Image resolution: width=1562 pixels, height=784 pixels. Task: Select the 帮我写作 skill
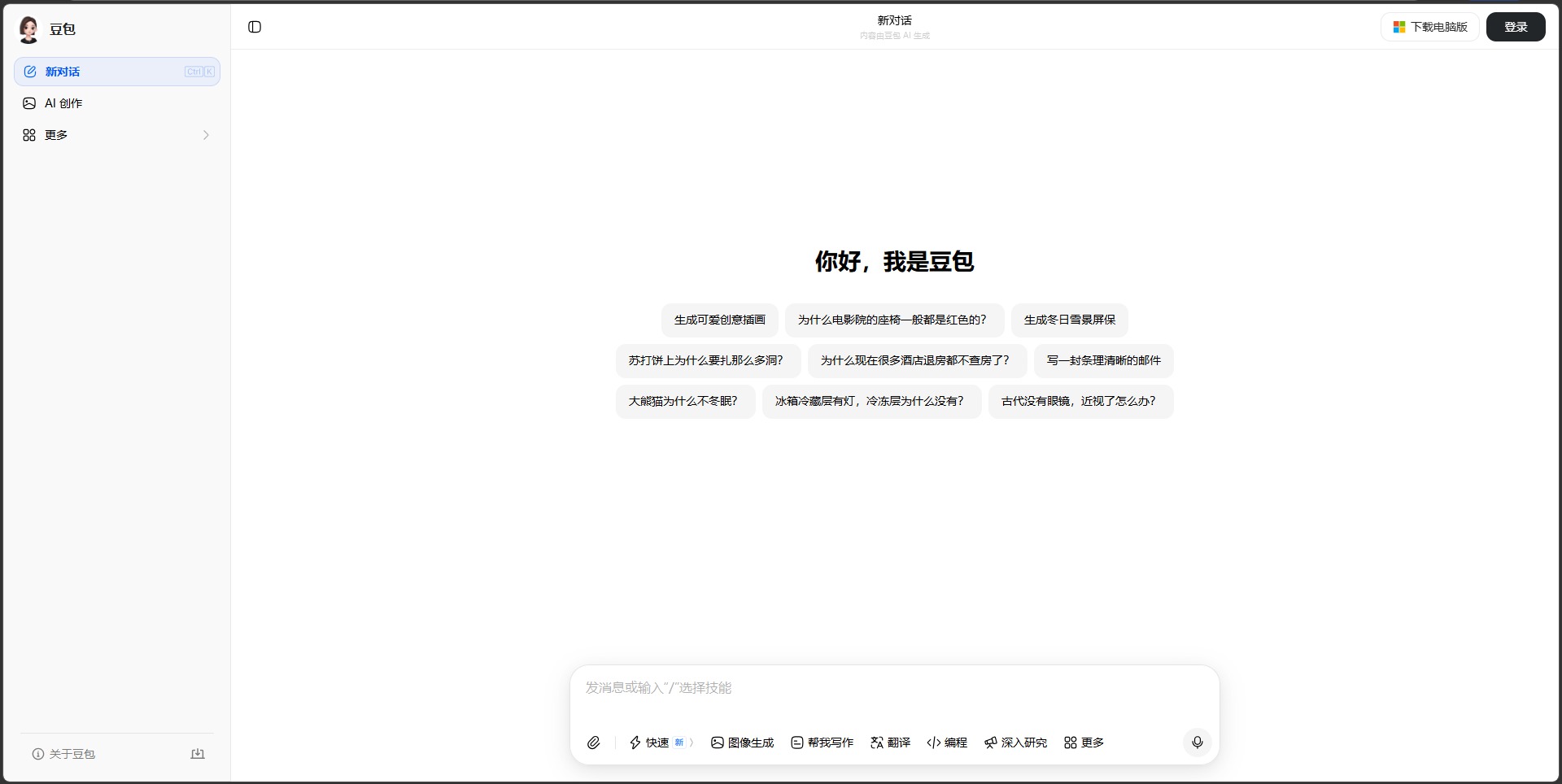822,743
